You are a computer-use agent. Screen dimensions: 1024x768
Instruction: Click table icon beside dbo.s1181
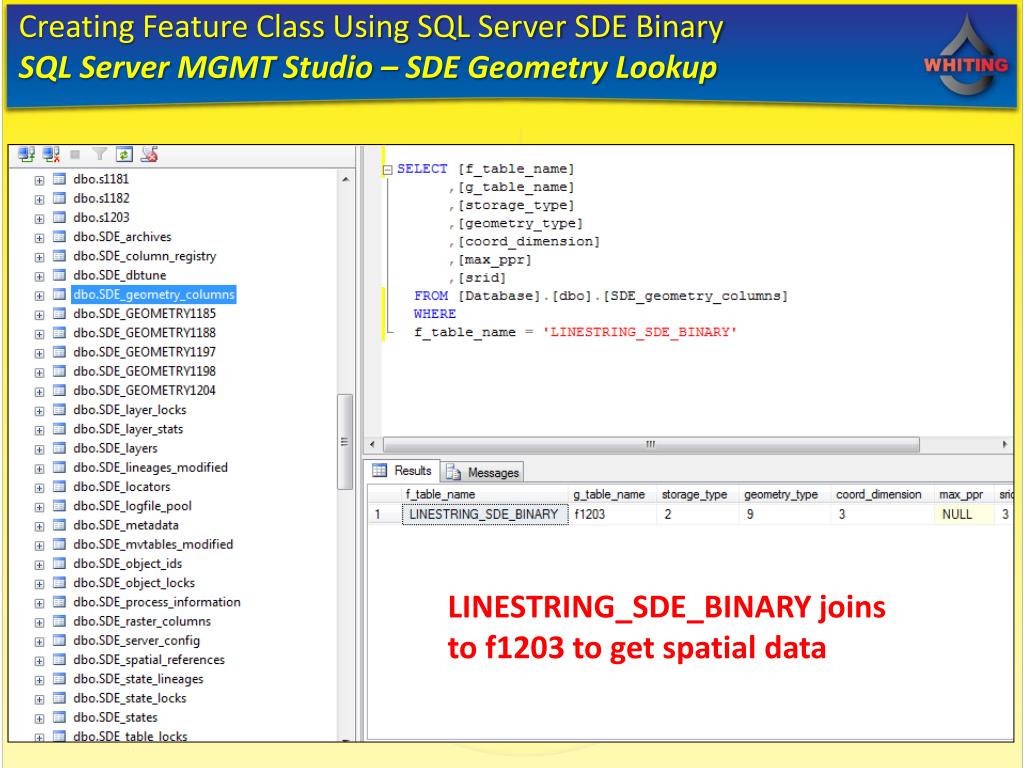pyautogui.click(x=59, y=179)
